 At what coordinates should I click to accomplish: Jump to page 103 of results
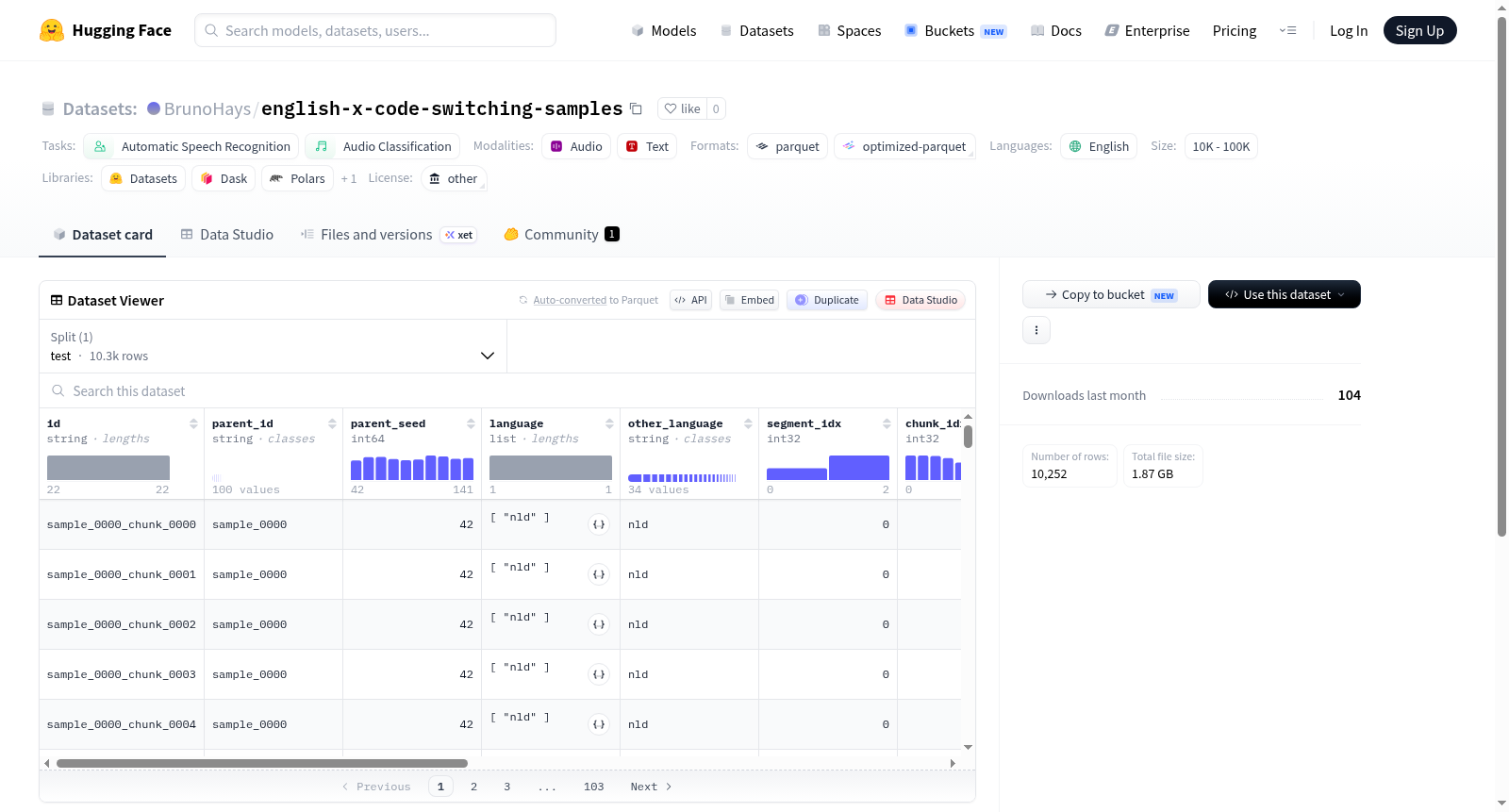593,787
